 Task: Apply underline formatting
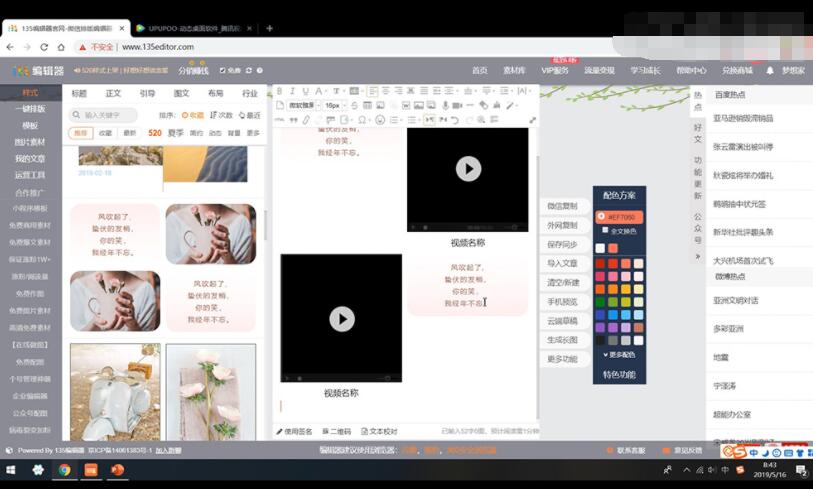(x=306, y=91)
